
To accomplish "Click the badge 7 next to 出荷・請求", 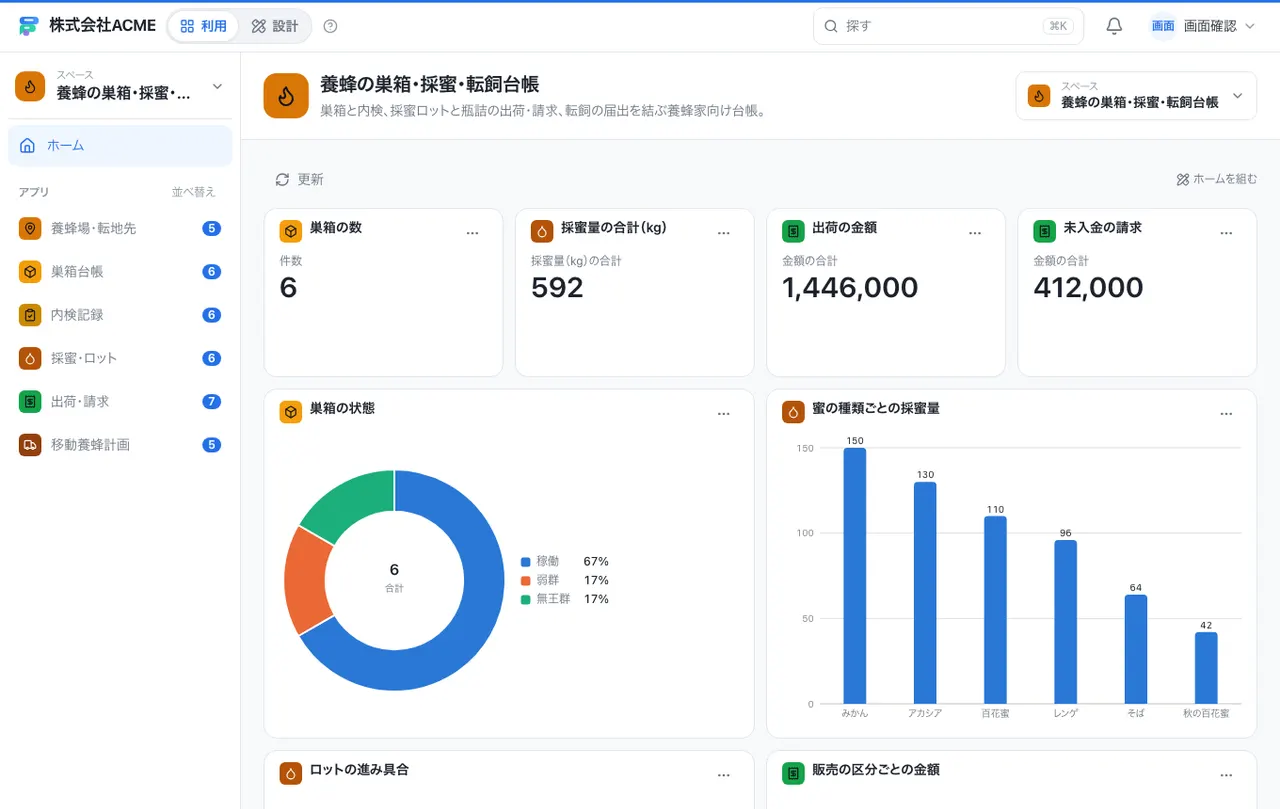I will coord(211,401).
